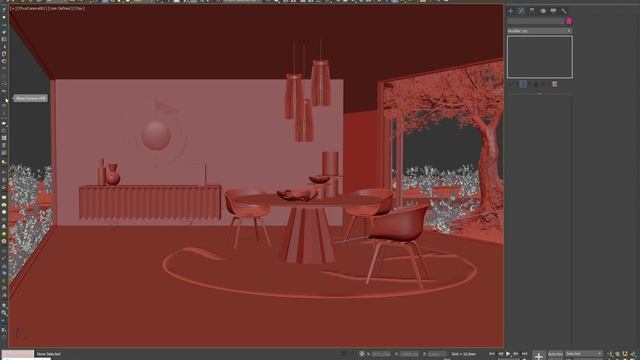The image size is (640, 360).
Task: Step to the previous frame
Action: 500,353
